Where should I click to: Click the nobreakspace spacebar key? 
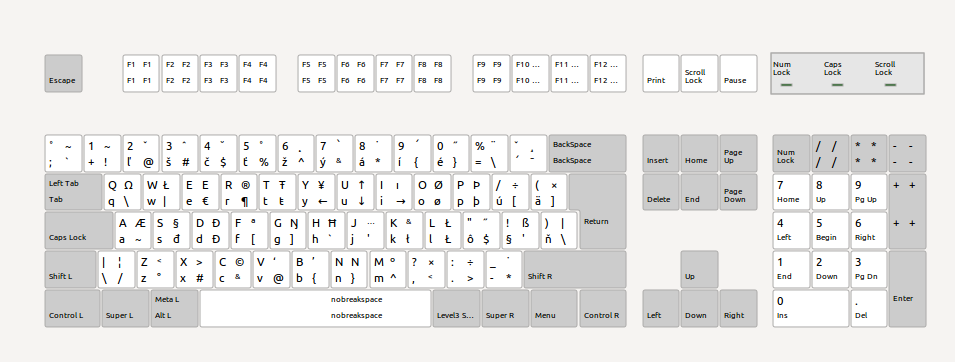click(x=315, y=308)
